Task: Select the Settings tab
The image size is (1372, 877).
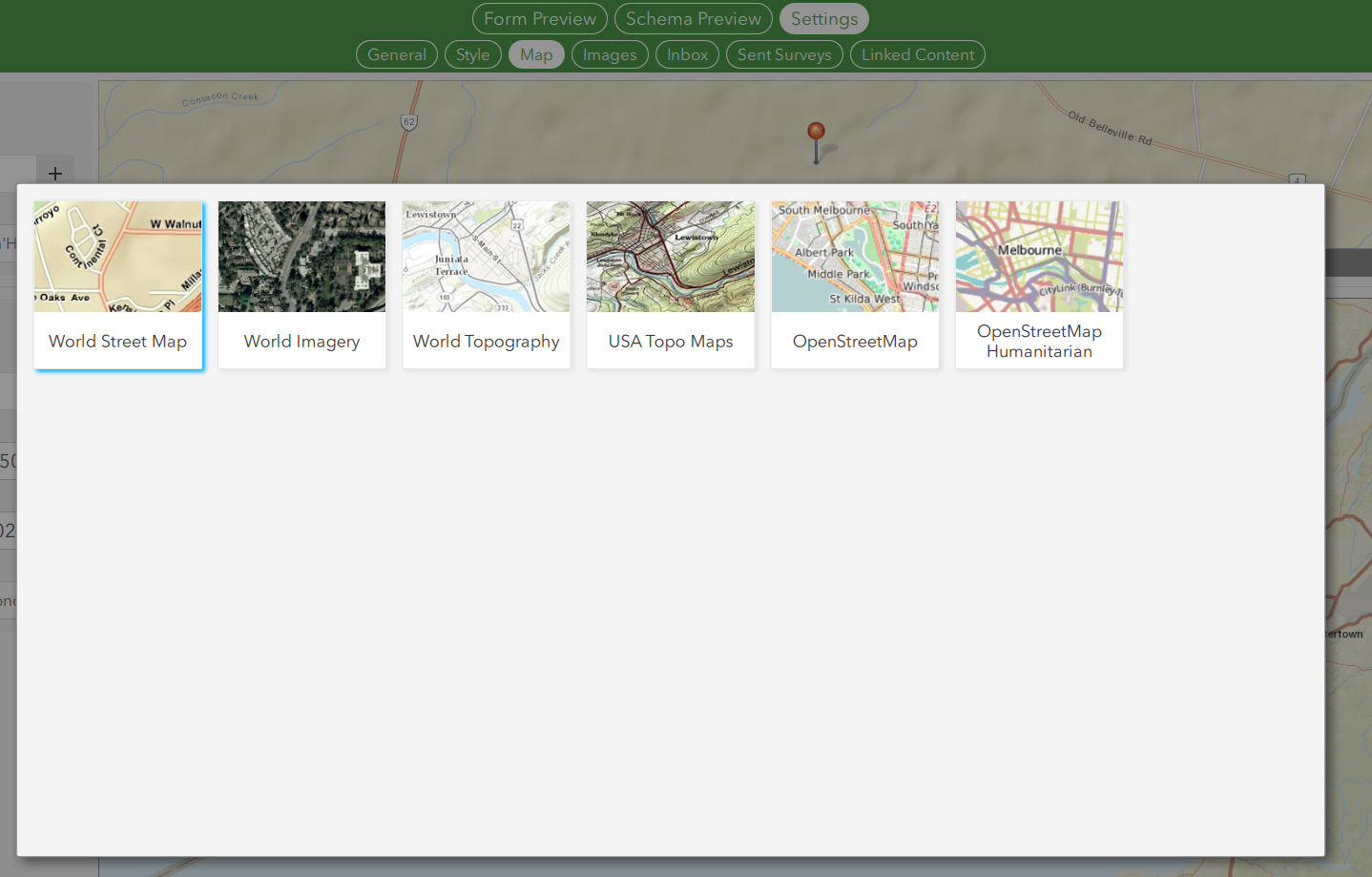Action: coord(822,18)
